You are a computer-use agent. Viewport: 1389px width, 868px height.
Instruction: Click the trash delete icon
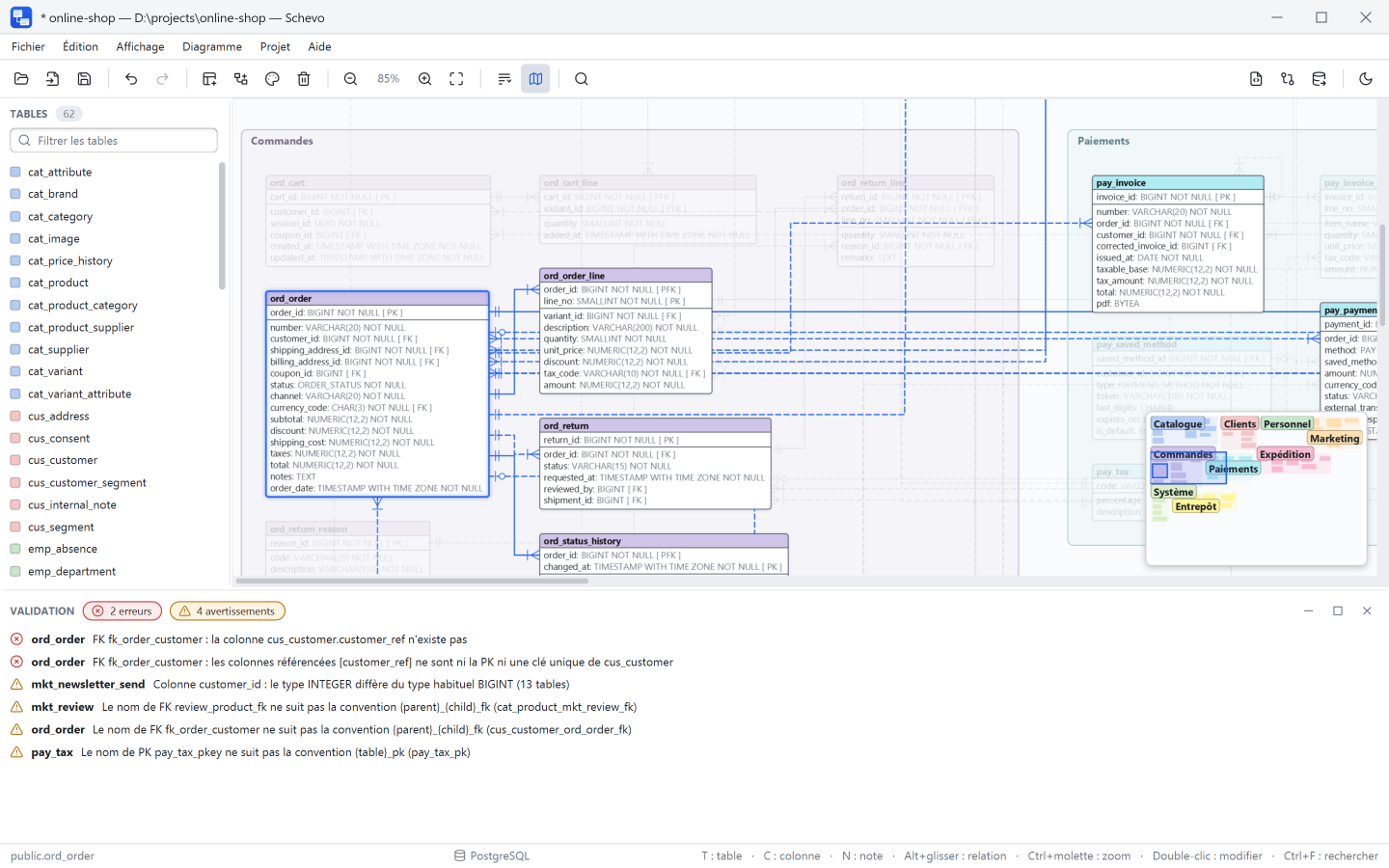pyautogui.click(x=304, y=79)
